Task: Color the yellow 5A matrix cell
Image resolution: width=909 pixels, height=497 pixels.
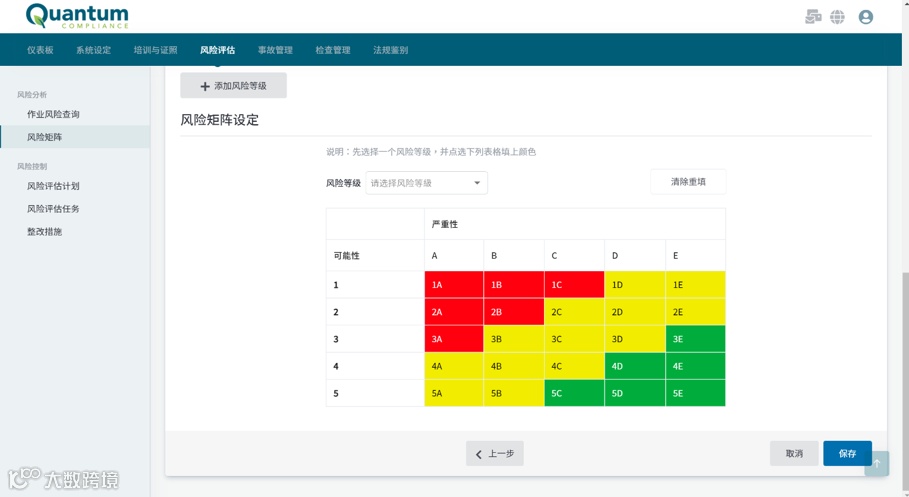Action: coord(454,393)
